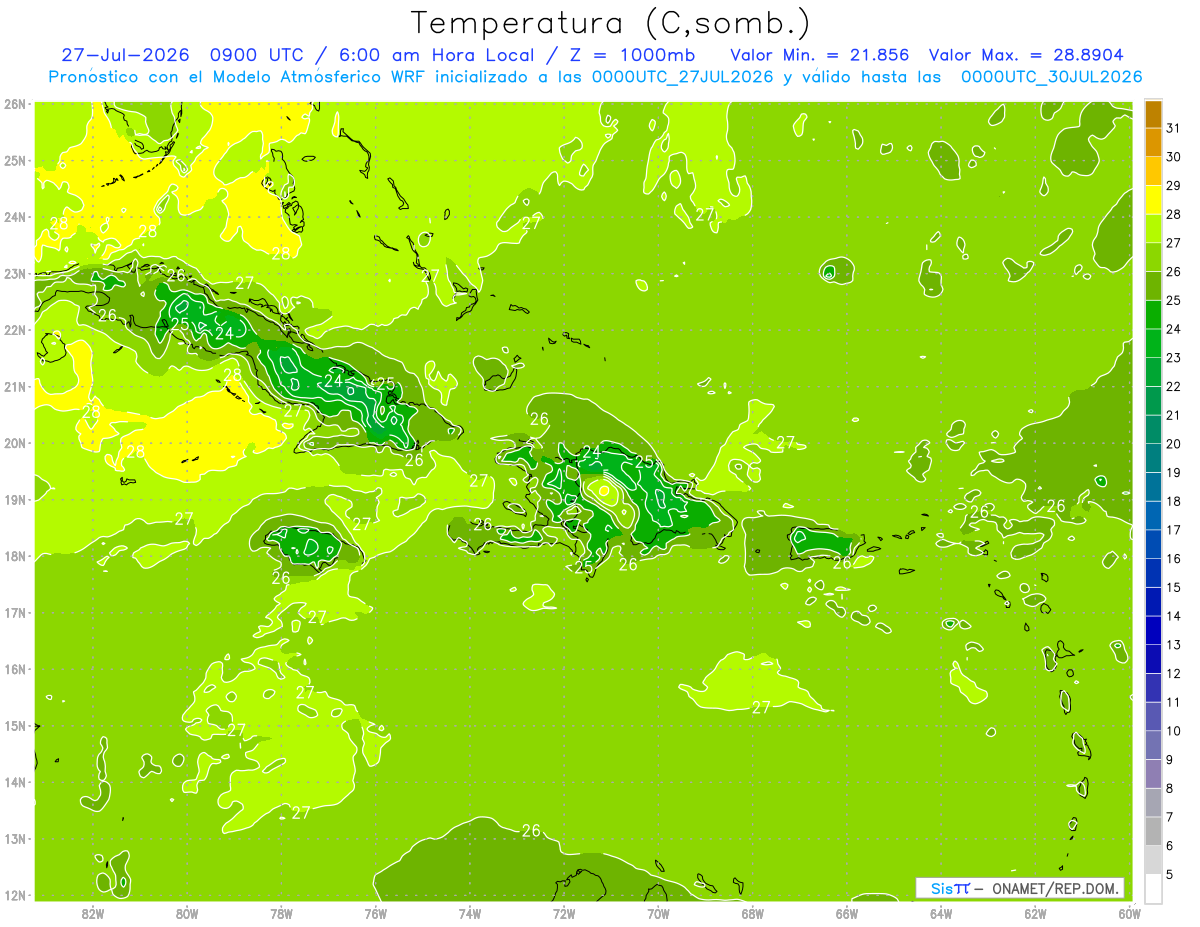Select valid-until text "0000UTC_30JUL2026"
The height and width of the screenshot is (927, 1200).
coord(1051,76)
